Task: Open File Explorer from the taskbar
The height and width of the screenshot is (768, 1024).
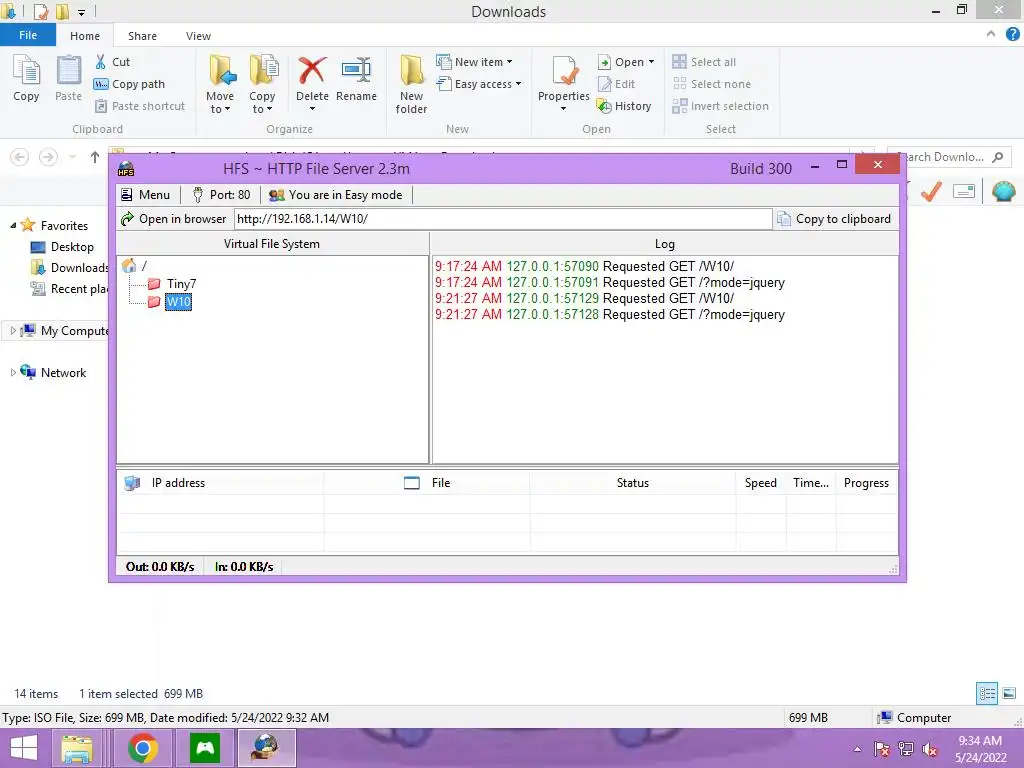Action: point(77,748)
